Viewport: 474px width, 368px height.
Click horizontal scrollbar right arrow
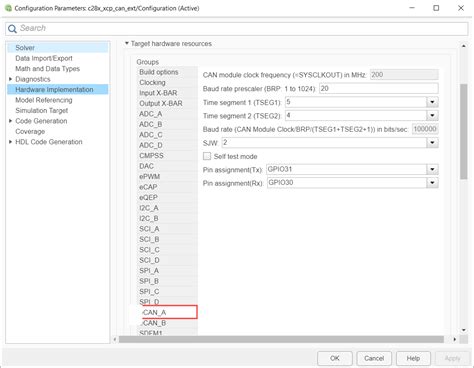455,339
